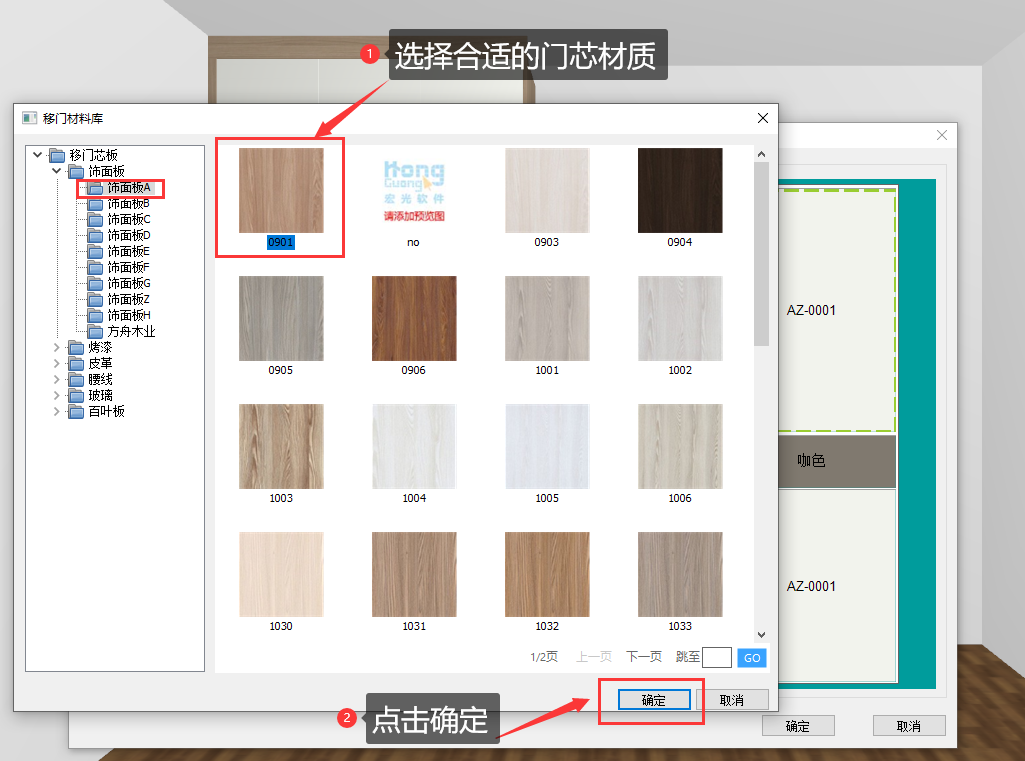Select the lower AZ-0001 door panel
1025x761 pixels.
(x=837, y=586)
